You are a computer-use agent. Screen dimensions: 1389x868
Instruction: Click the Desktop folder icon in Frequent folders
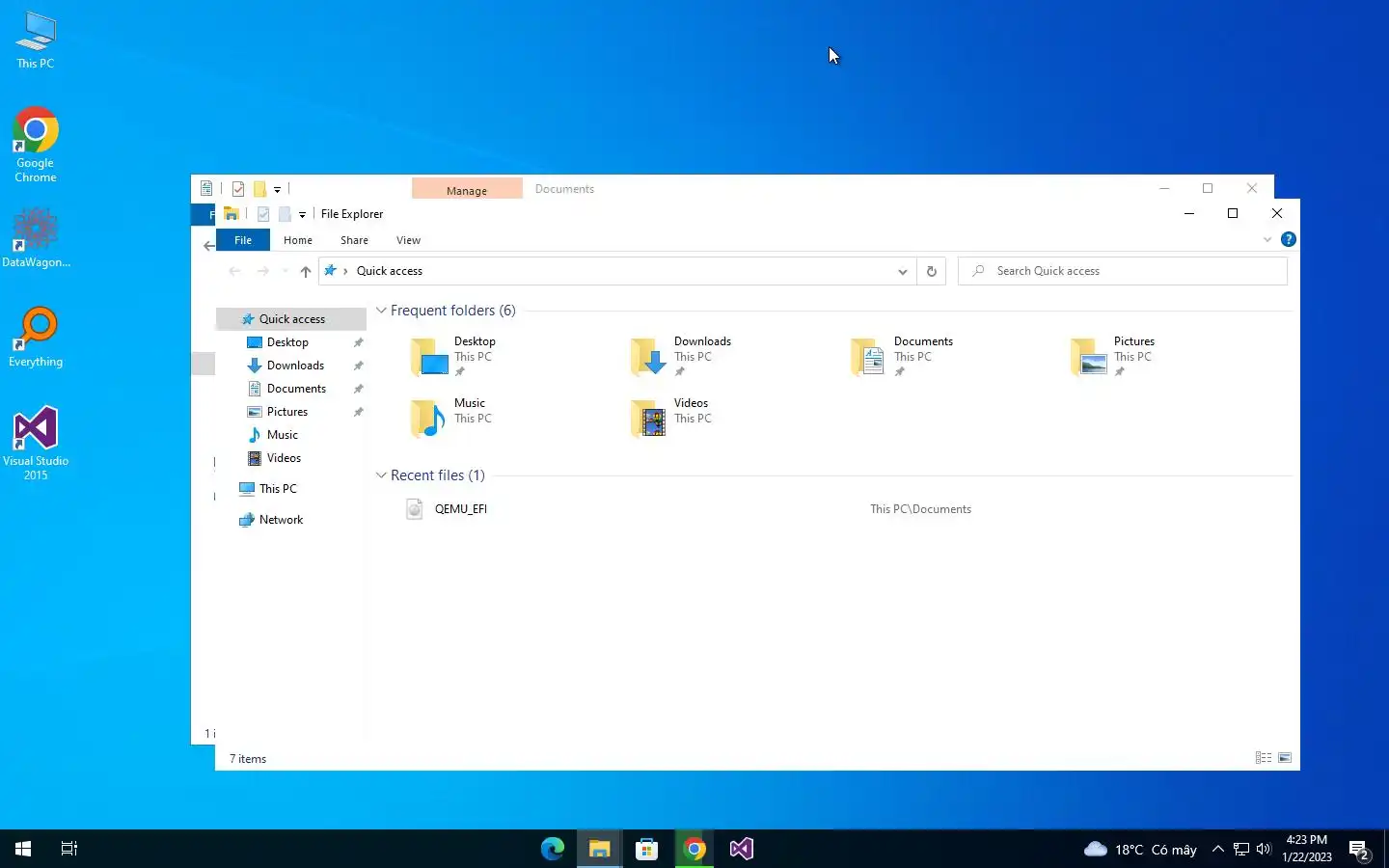pos(429,357)
